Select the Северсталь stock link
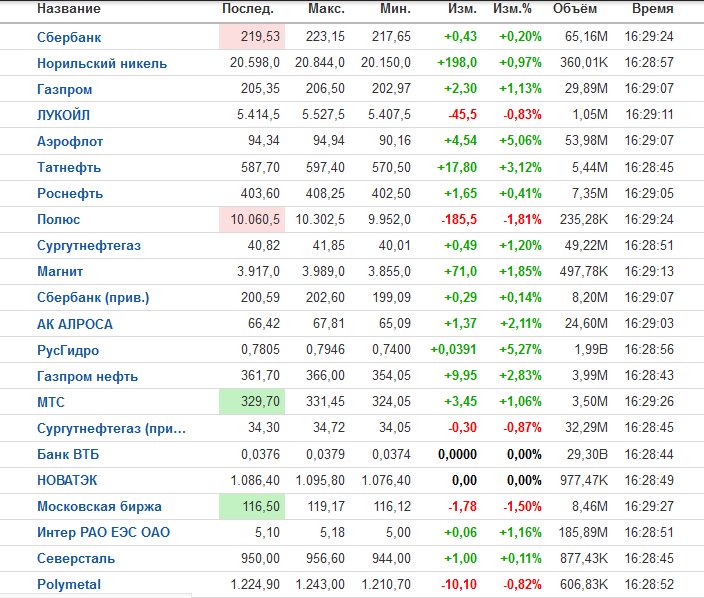Screen dimensions: 704x598 pyautogui.click(x=76, y=558)
